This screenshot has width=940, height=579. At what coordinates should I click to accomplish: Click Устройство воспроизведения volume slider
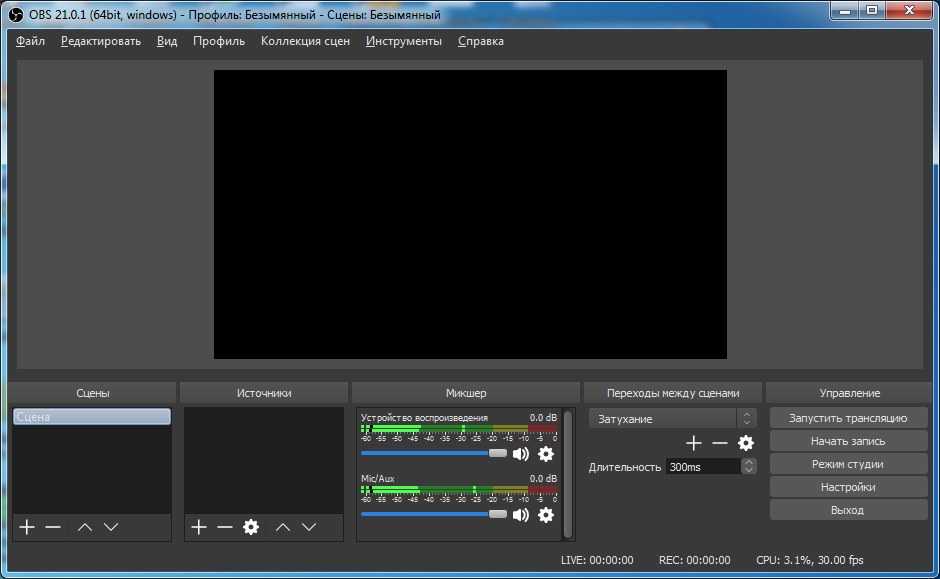click(434, 454)
